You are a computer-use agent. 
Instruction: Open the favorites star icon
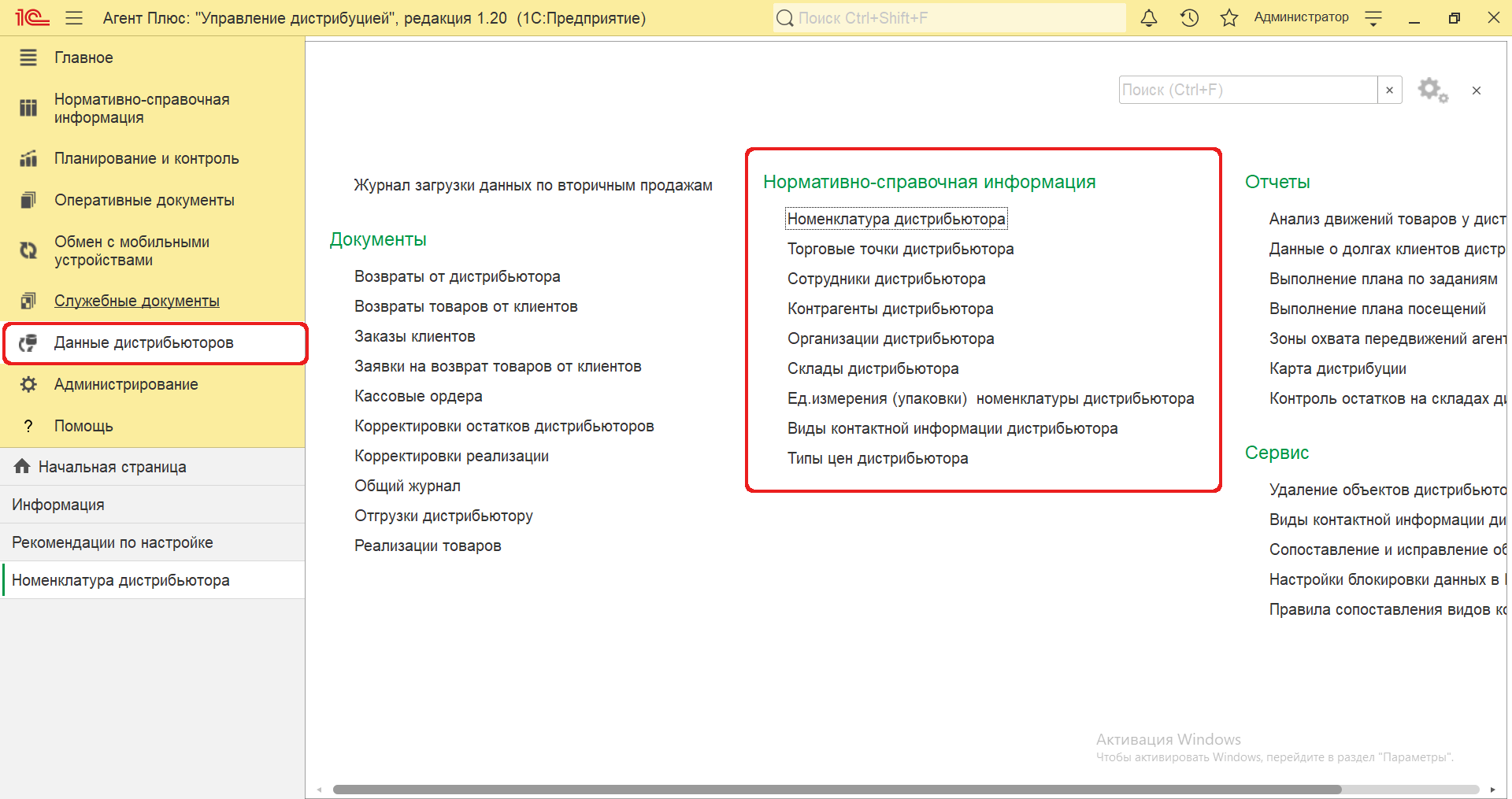1228,17
